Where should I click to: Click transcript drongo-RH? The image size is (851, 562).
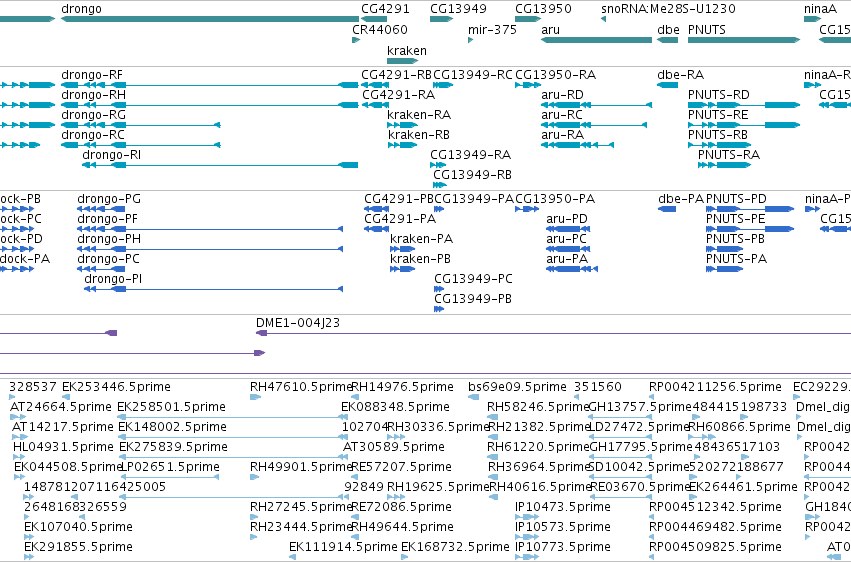pyautogui.click(x=93, y=95)
